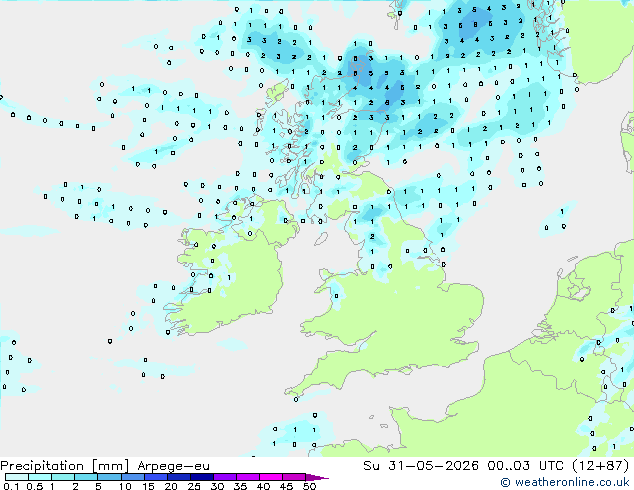The width and height of the screenshot is (634, 490).
Task: Click the "Precipitation [mm]" title text
Action: point(65,466)
